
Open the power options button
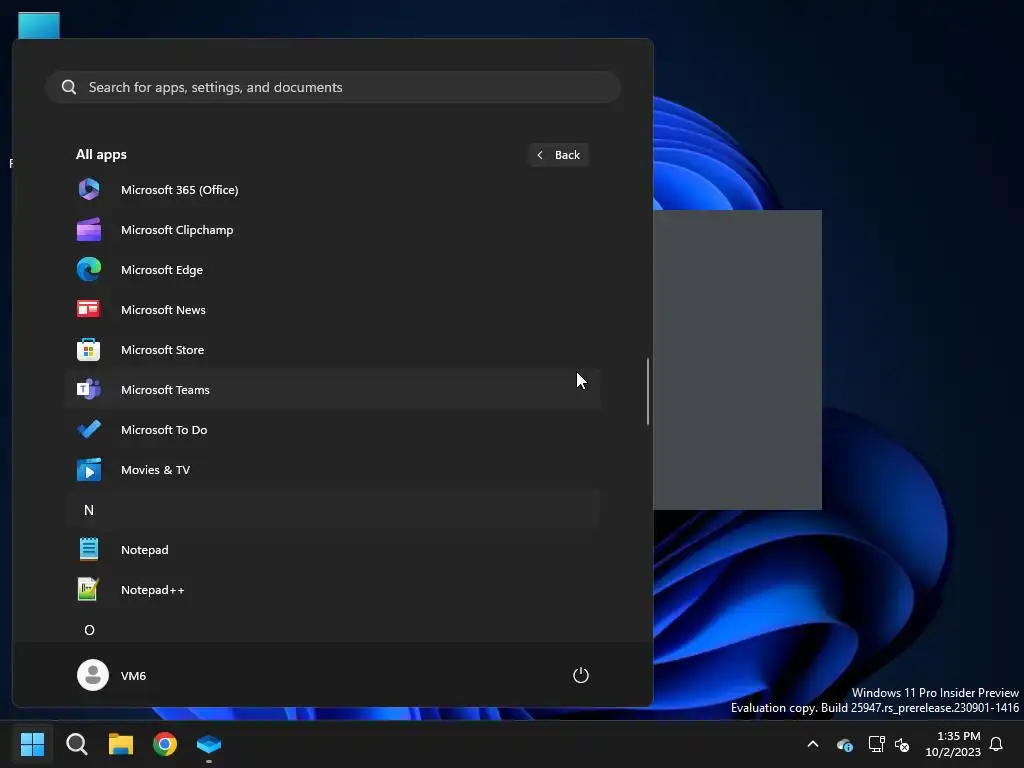click(x=581, y=675)
